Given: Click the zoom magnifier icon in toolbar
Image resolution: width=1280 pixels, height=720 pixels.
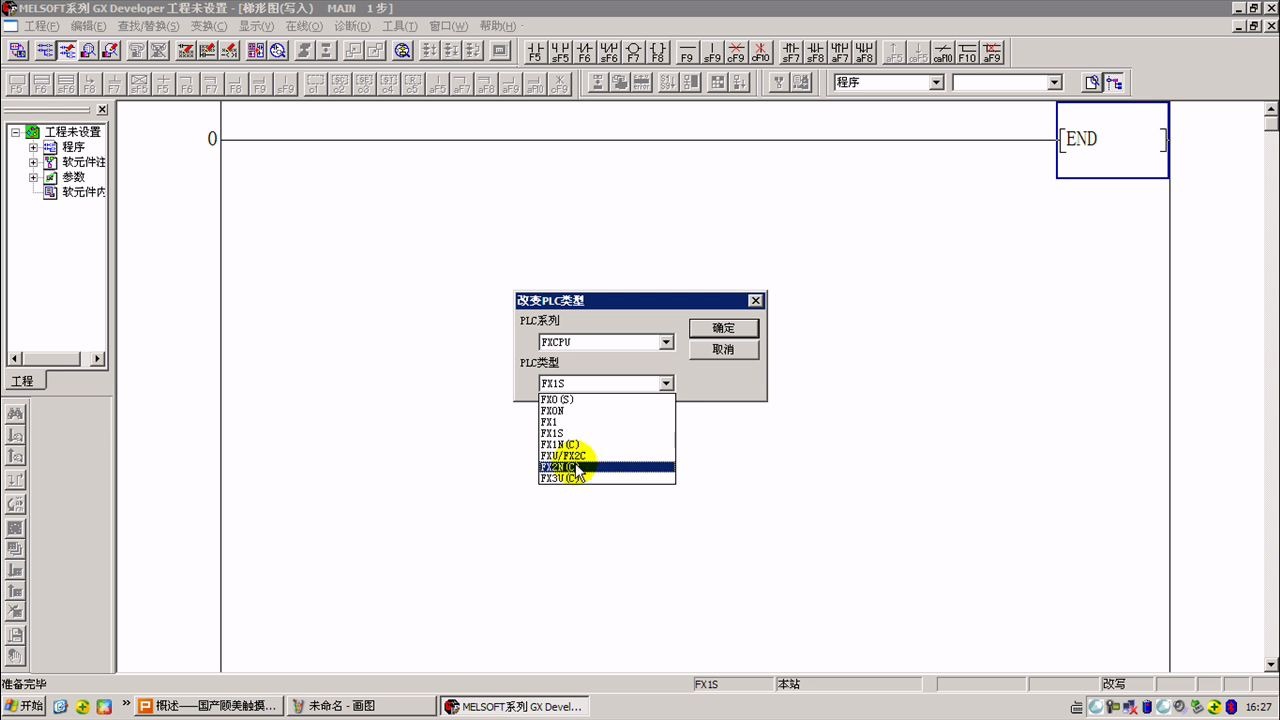Looking at the screenshot, I should (403, 51).
